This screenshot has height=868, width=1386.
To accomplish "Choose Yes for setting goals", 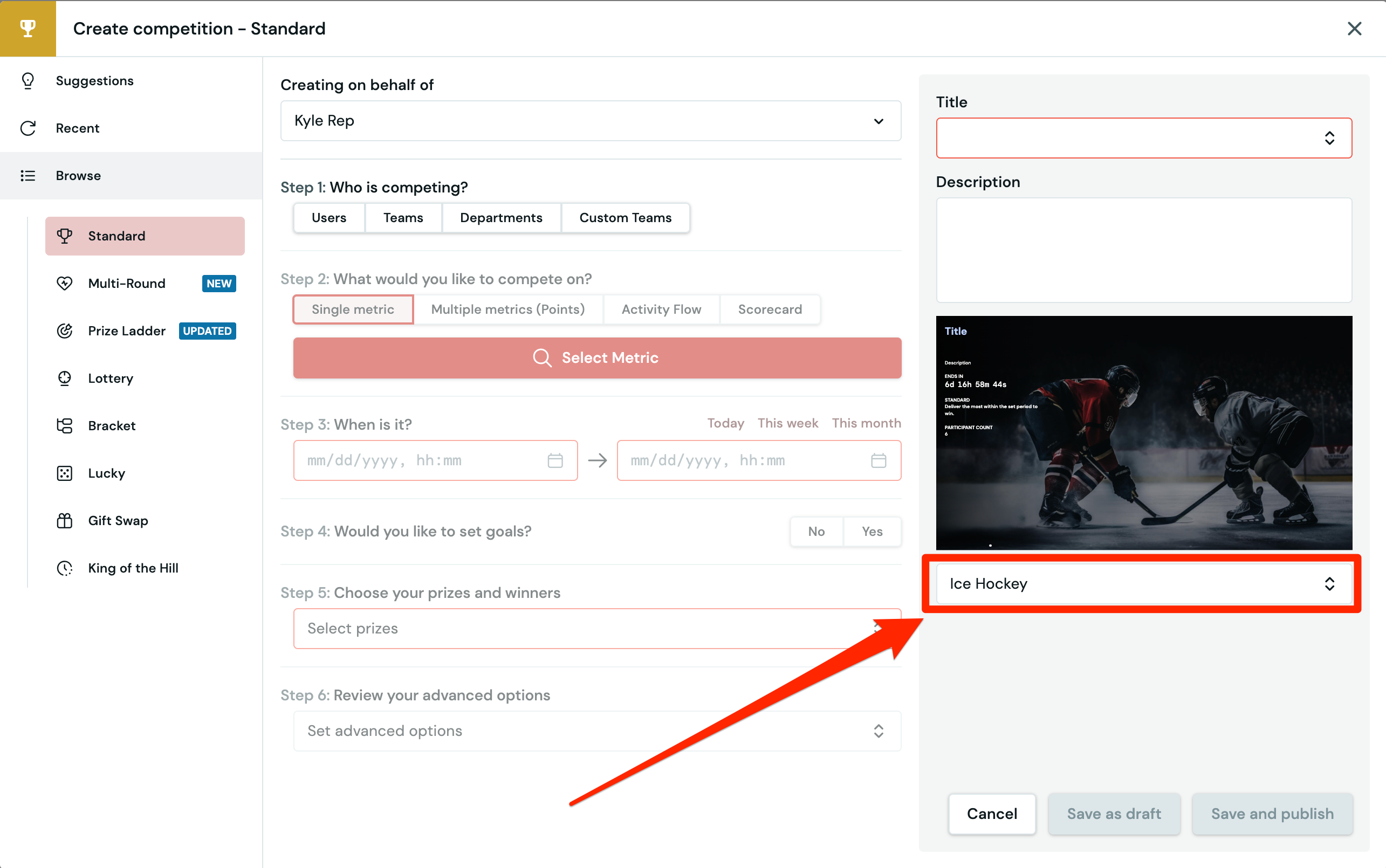I will coord(872,531).
